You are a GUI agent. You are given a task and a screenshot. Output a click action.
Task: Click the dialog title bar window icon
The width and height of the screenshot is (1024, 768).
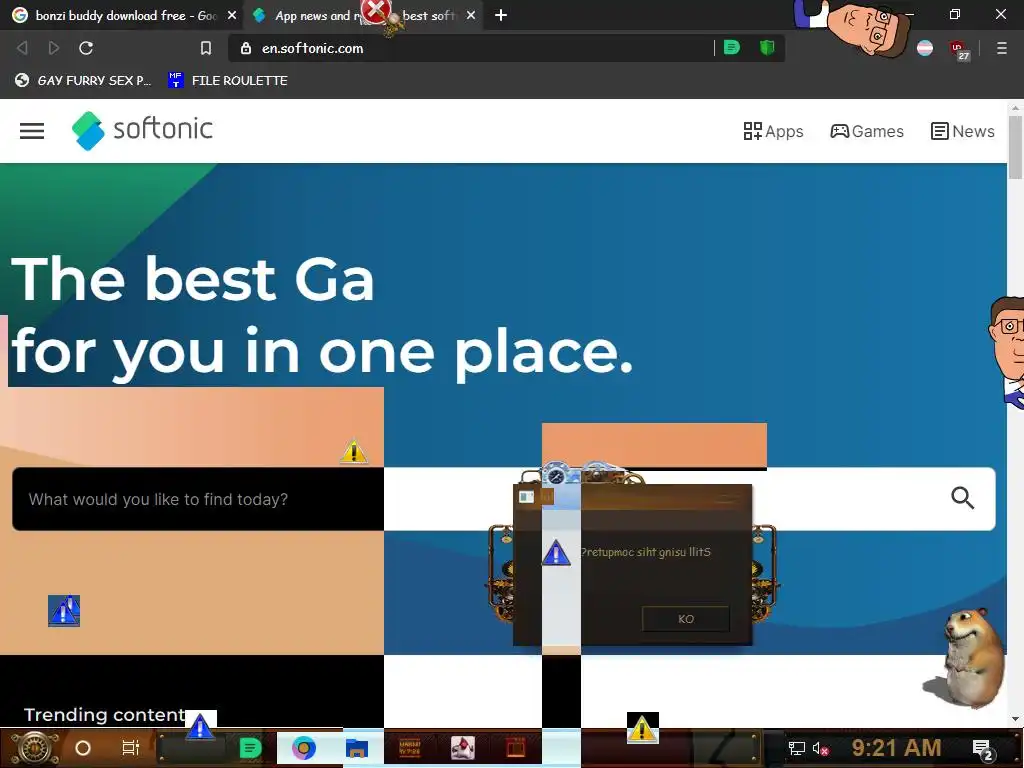[x=526, y=497]
